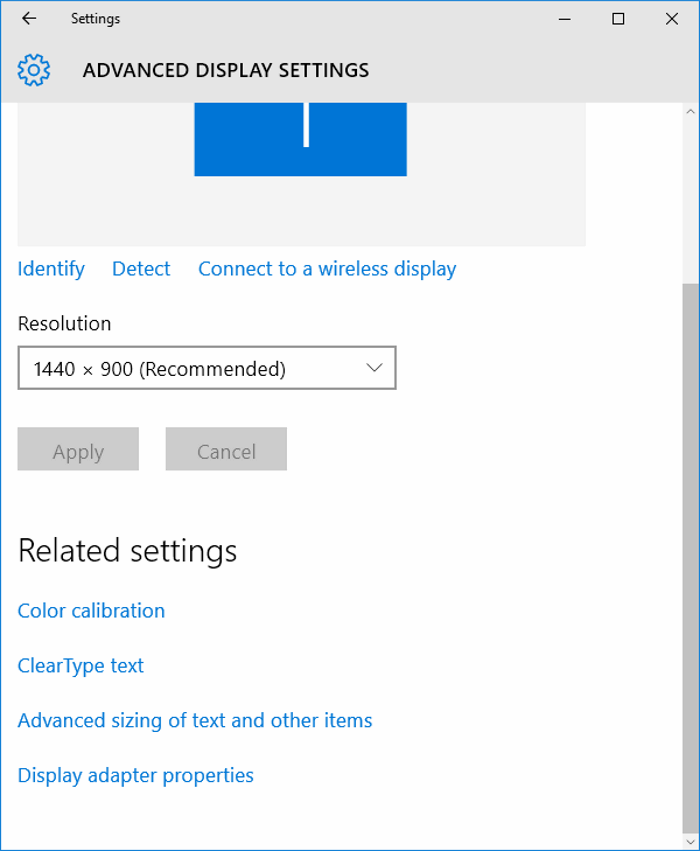
Task: Minimize the Settings window
Action: [565, 19]
